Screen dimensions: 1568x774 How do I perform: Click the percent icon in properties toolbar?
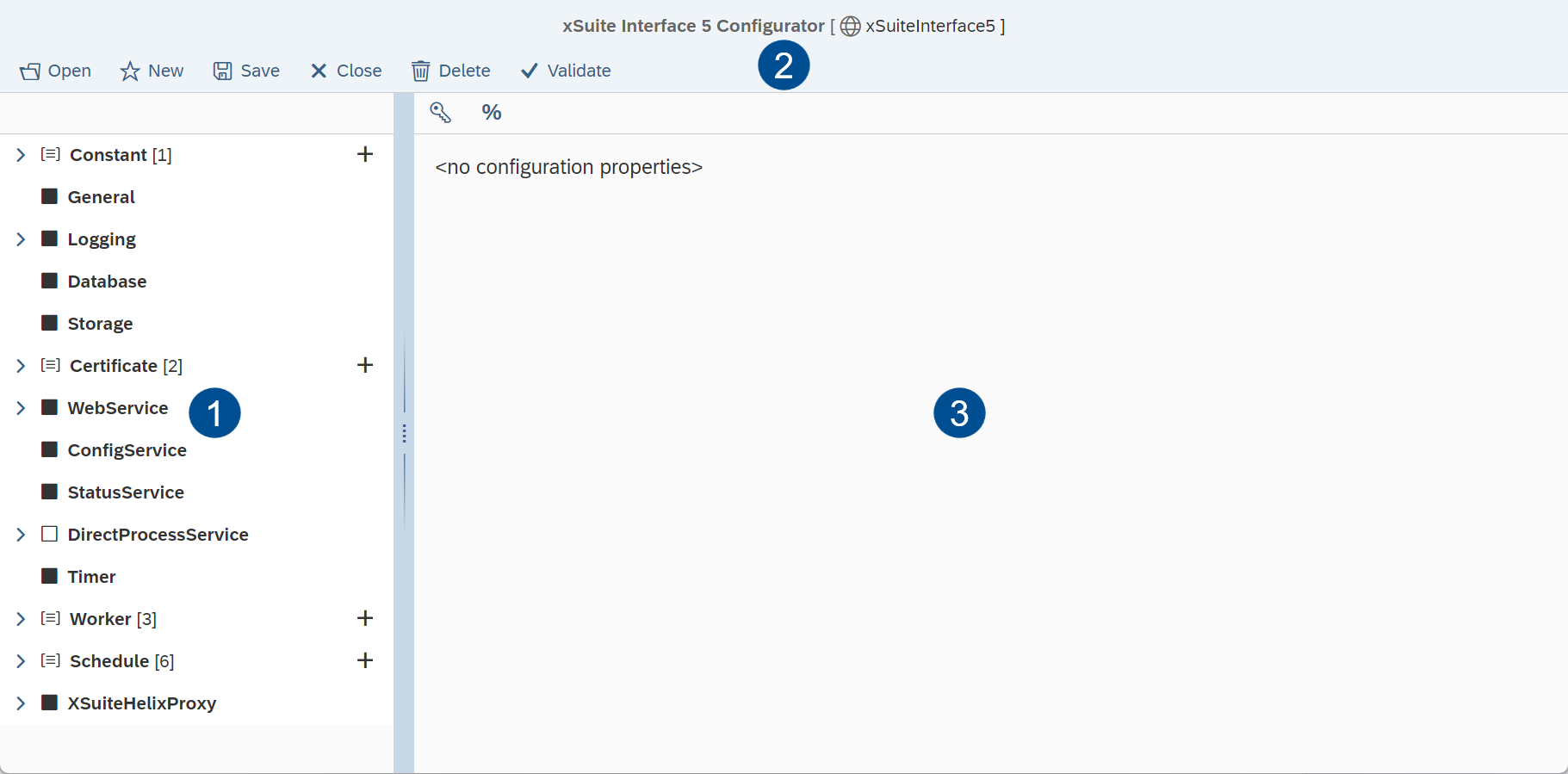(x=492, y=113)
